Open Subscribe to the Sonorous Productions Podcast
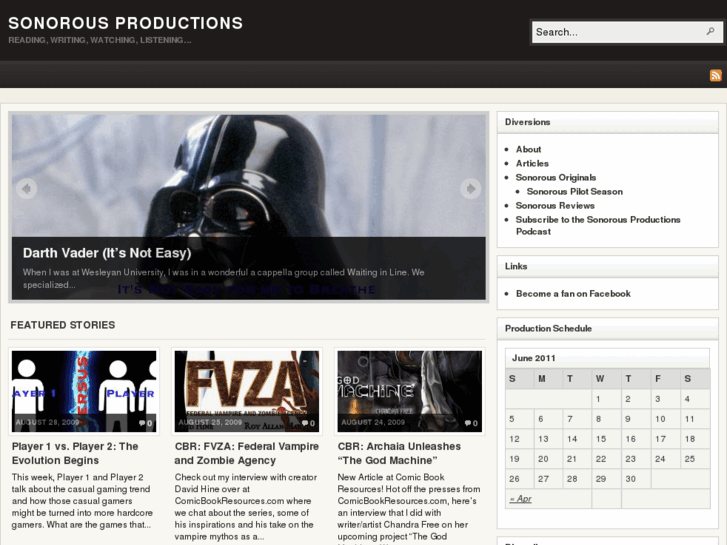The image size is (727, 545). (x=598, y=225)
